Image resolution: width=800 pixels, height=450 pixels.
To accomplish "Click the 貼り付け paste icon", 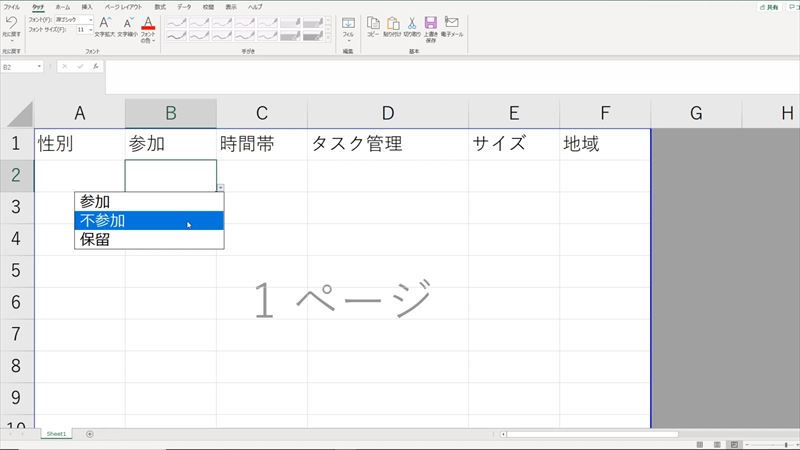I will pos(392,22).
